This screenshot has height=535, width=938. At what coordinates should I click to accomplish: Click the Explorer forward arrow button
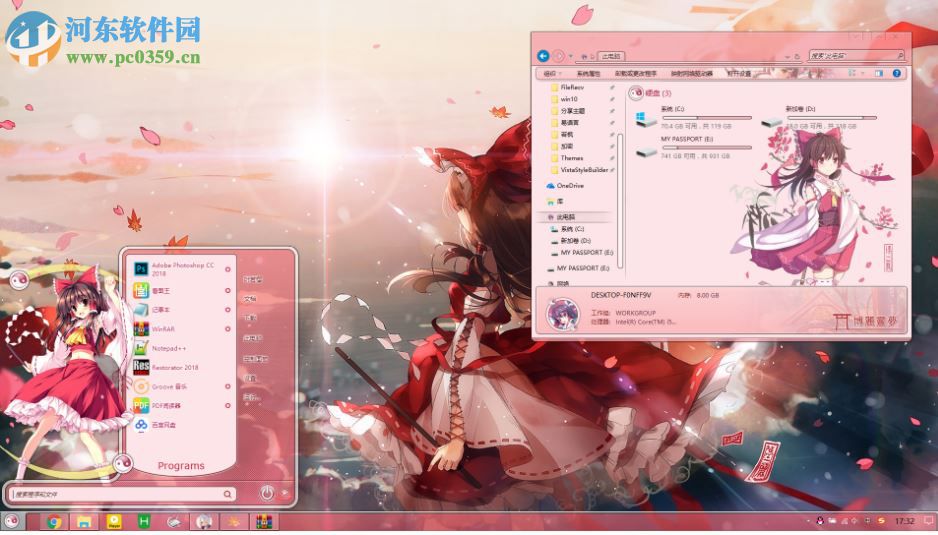558,56
